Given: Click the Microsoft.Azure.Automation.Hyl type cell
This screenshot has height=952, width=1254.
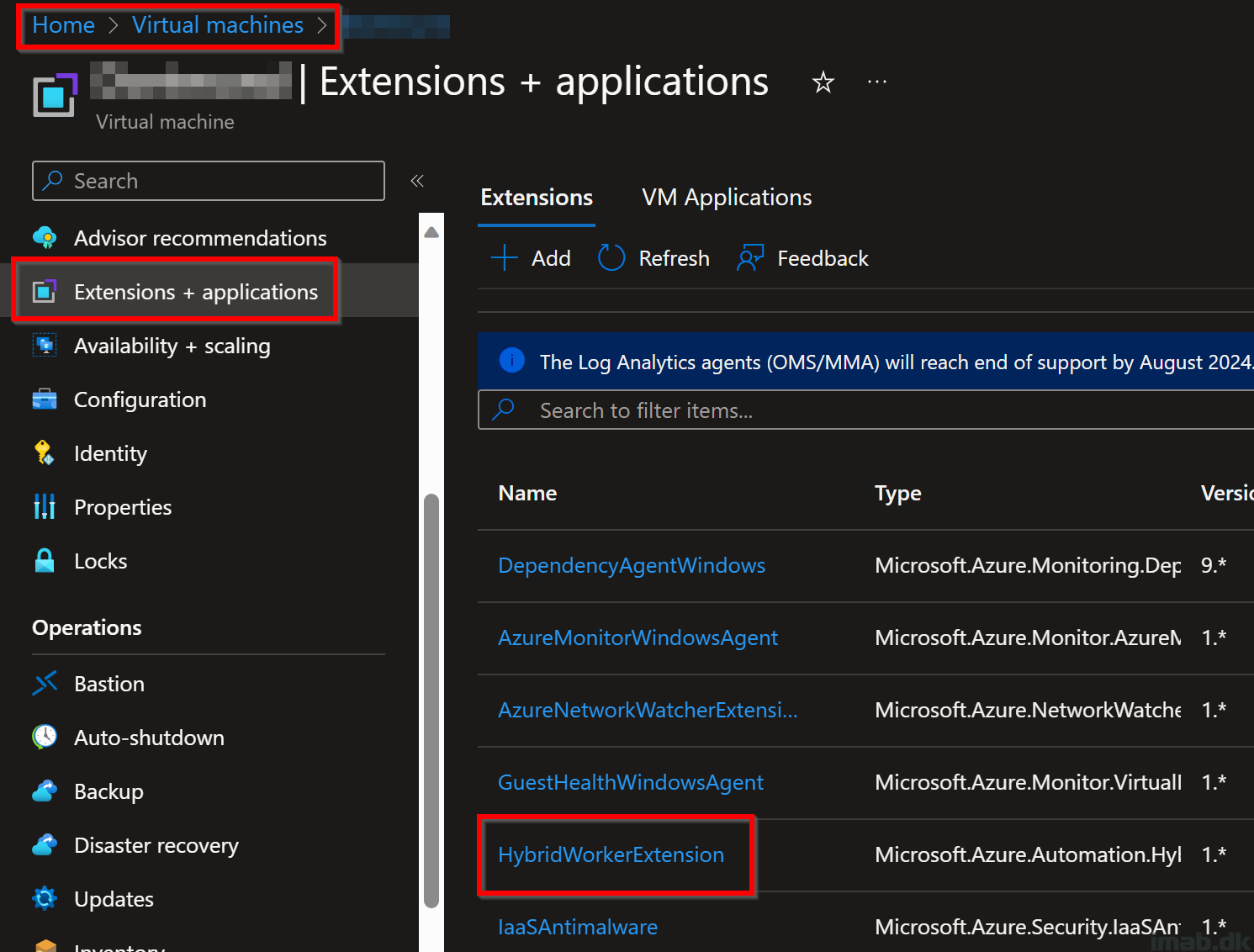Looking at the screenshot, I should click(1028, 854).
